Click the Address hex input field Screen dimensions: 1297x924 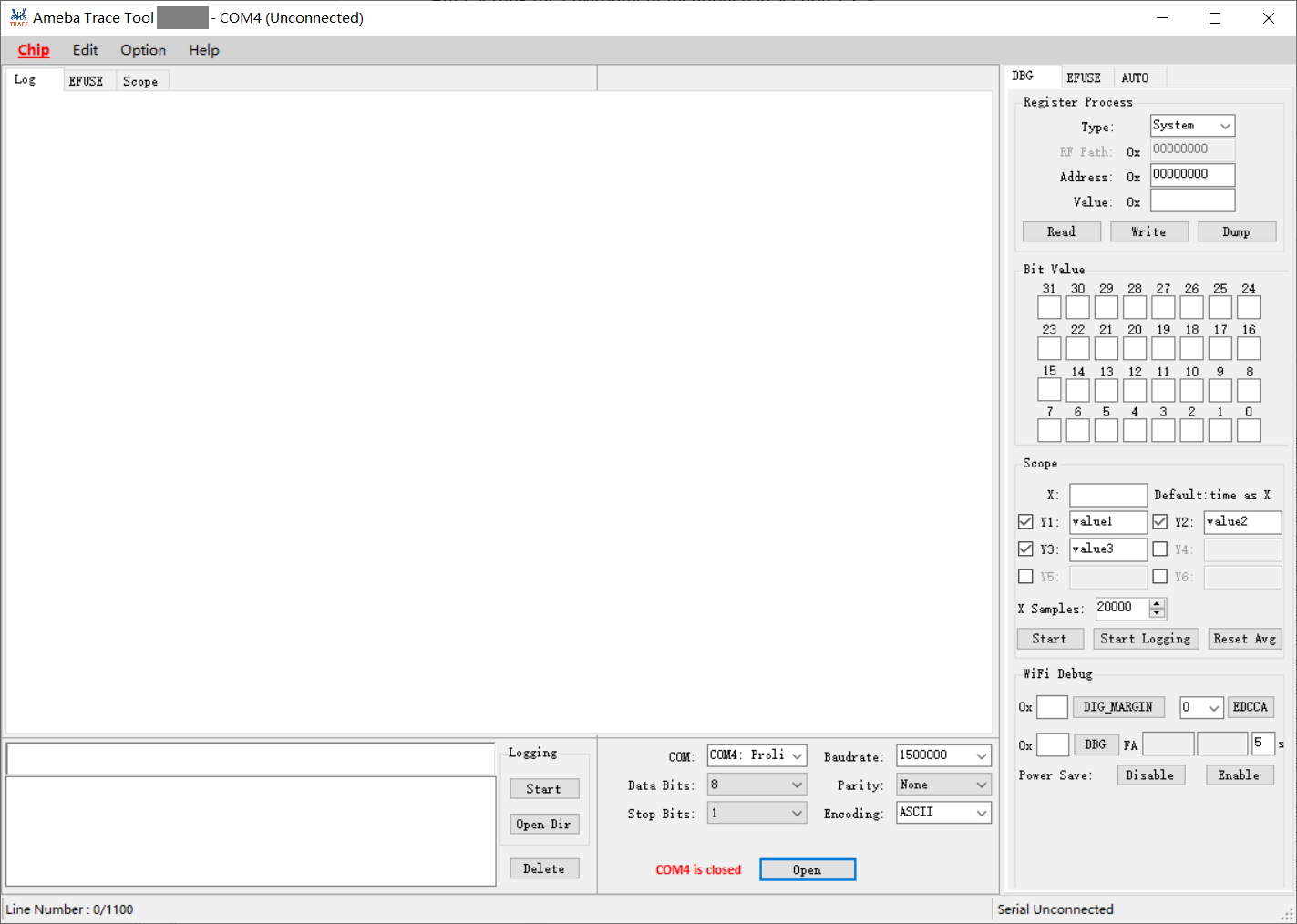tap(1192, 174)
